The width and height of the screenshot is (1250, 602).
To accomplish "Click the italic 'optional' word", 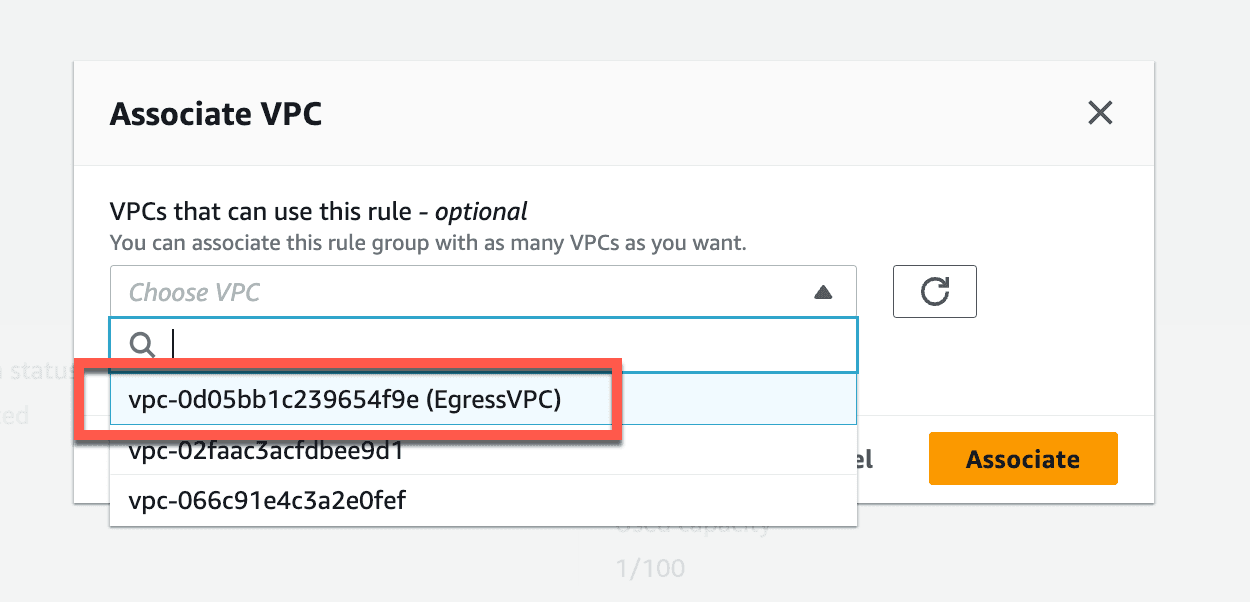I will point(481,212).
